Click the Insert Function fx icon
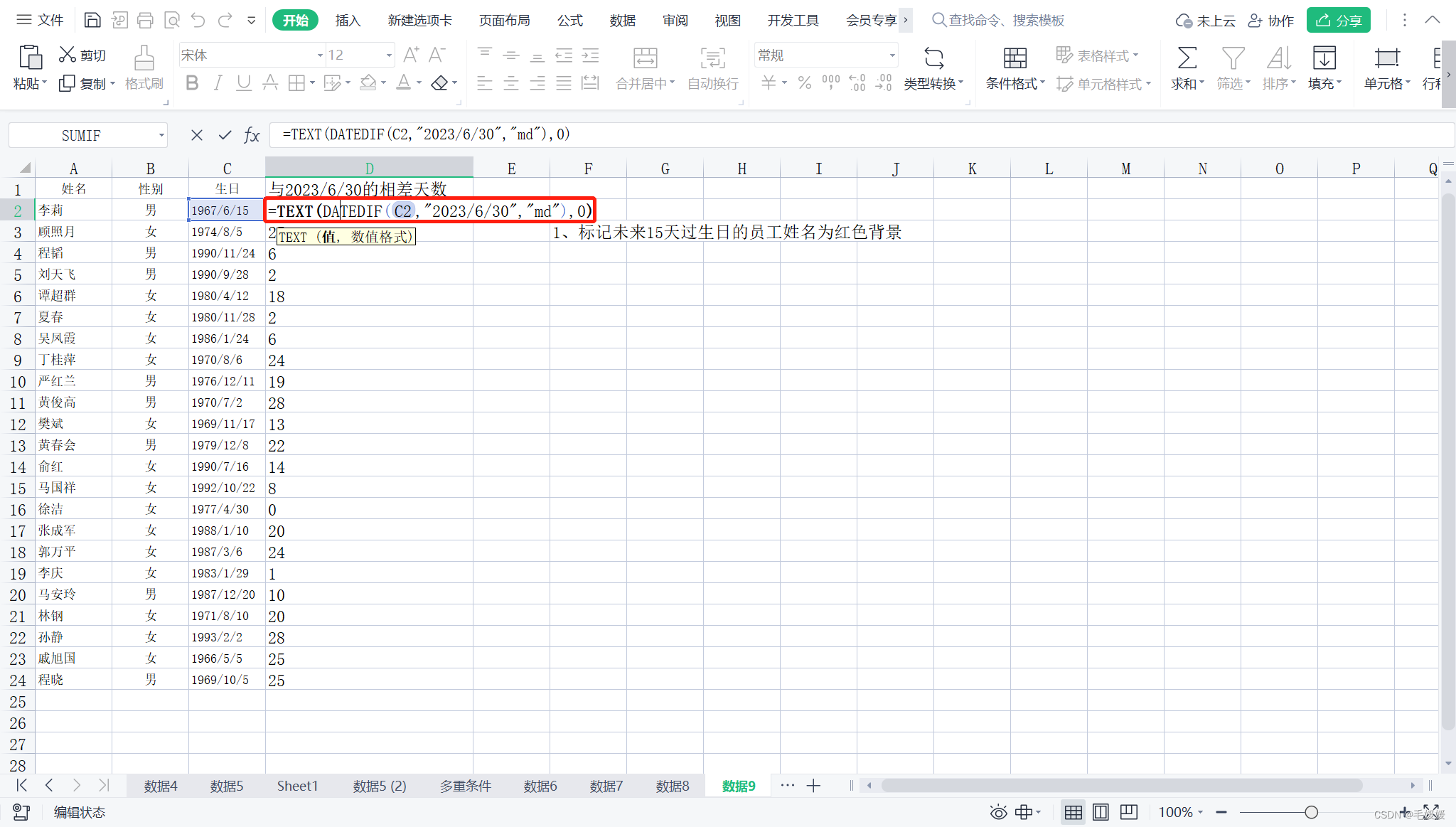 [x=252, y=135]
